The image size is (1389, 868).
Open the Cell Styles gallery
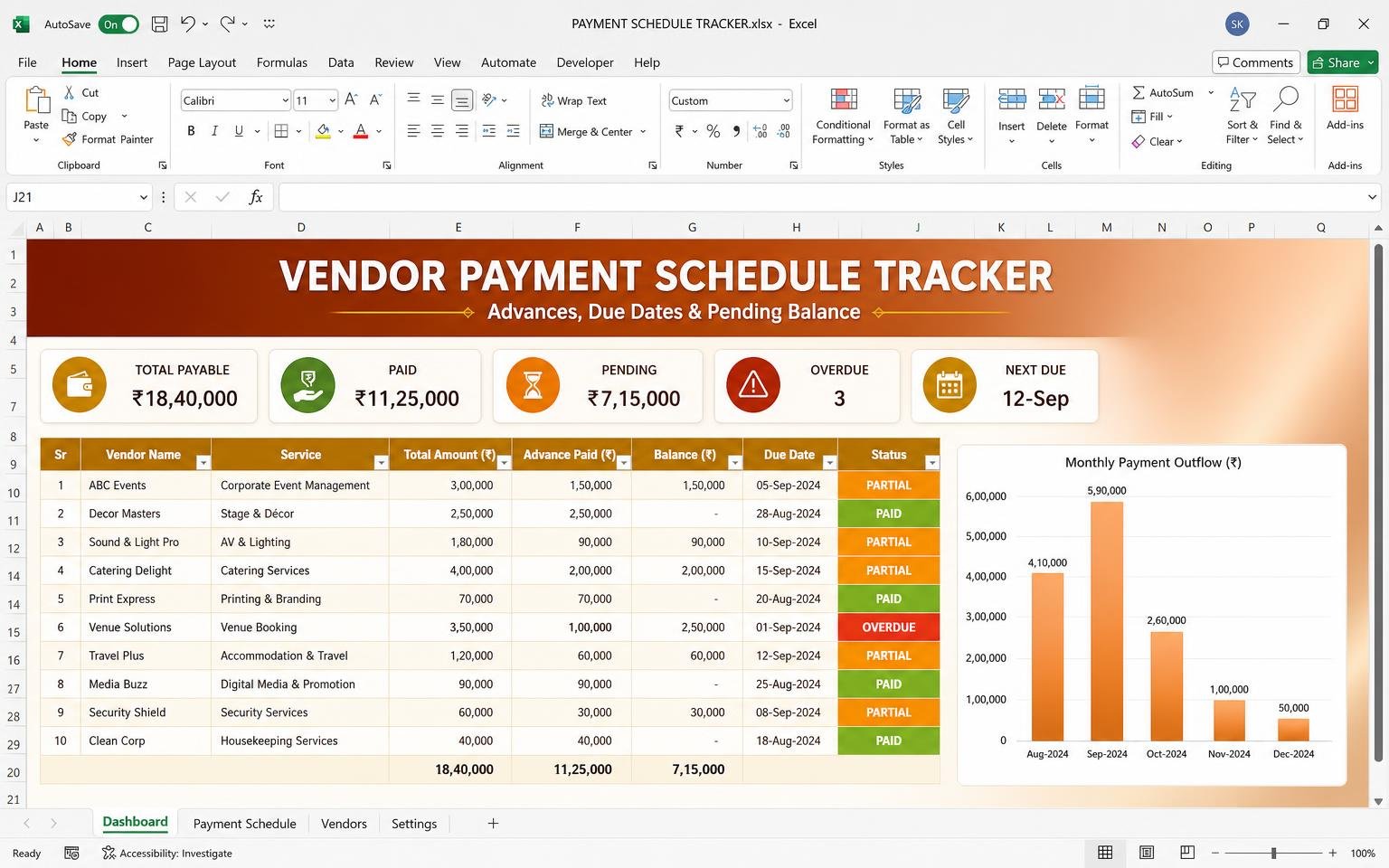[956, 116]
